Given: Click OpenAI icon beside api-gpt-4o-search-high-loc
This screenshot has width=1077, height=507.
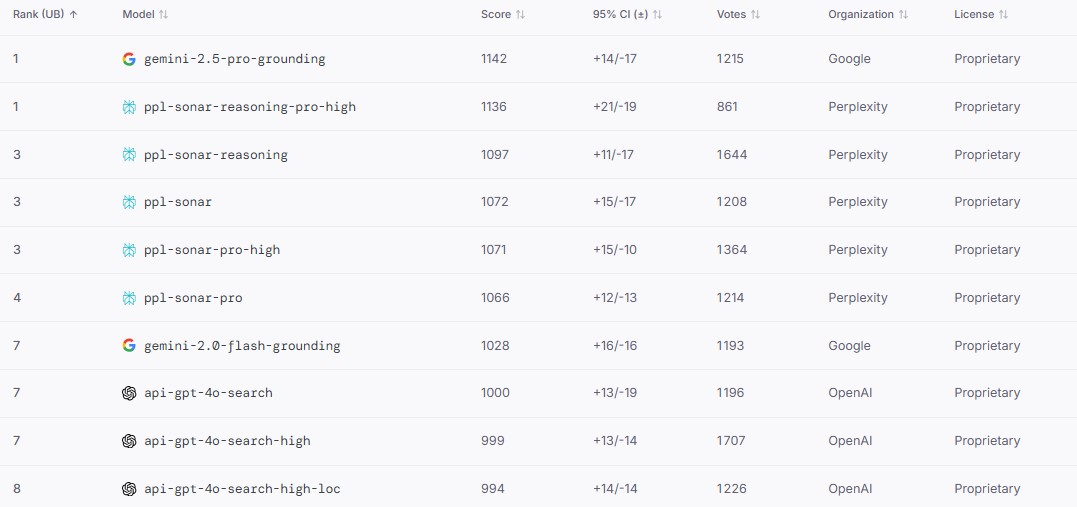Looking at the screenshot, I should (x=129, y=489).
